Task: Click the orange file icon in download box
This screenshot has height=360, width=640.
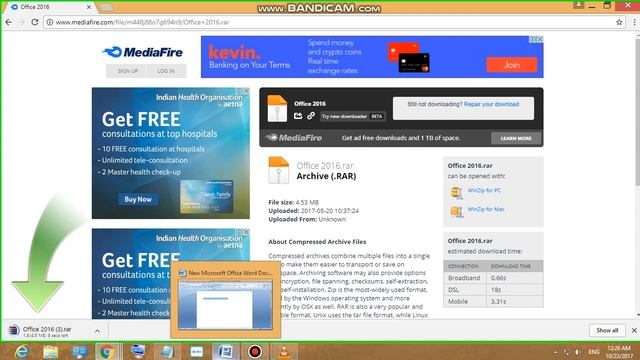Action: (277, 108)
